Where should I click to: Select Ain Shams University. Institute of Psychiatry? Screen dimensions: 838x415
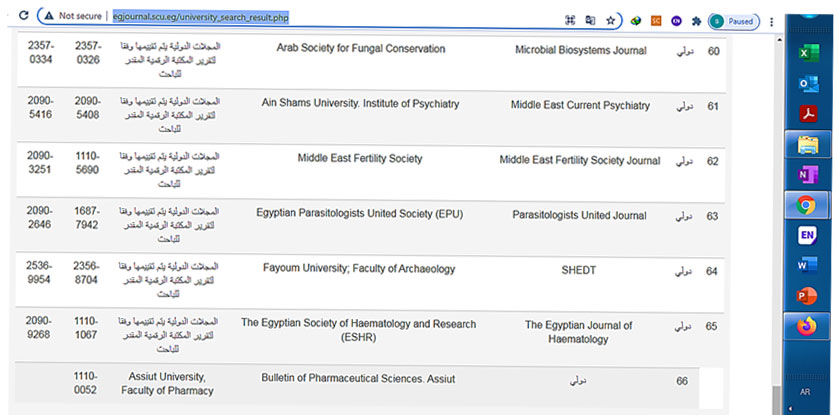pyautogui.click(x=360, y=103)
